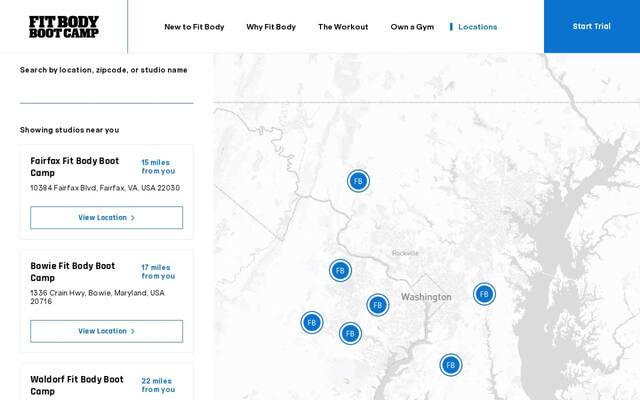Open the Waldorf Fit Body Boot Camp title
This screenshot has width=640, height=400.
(x=77, y=385)
